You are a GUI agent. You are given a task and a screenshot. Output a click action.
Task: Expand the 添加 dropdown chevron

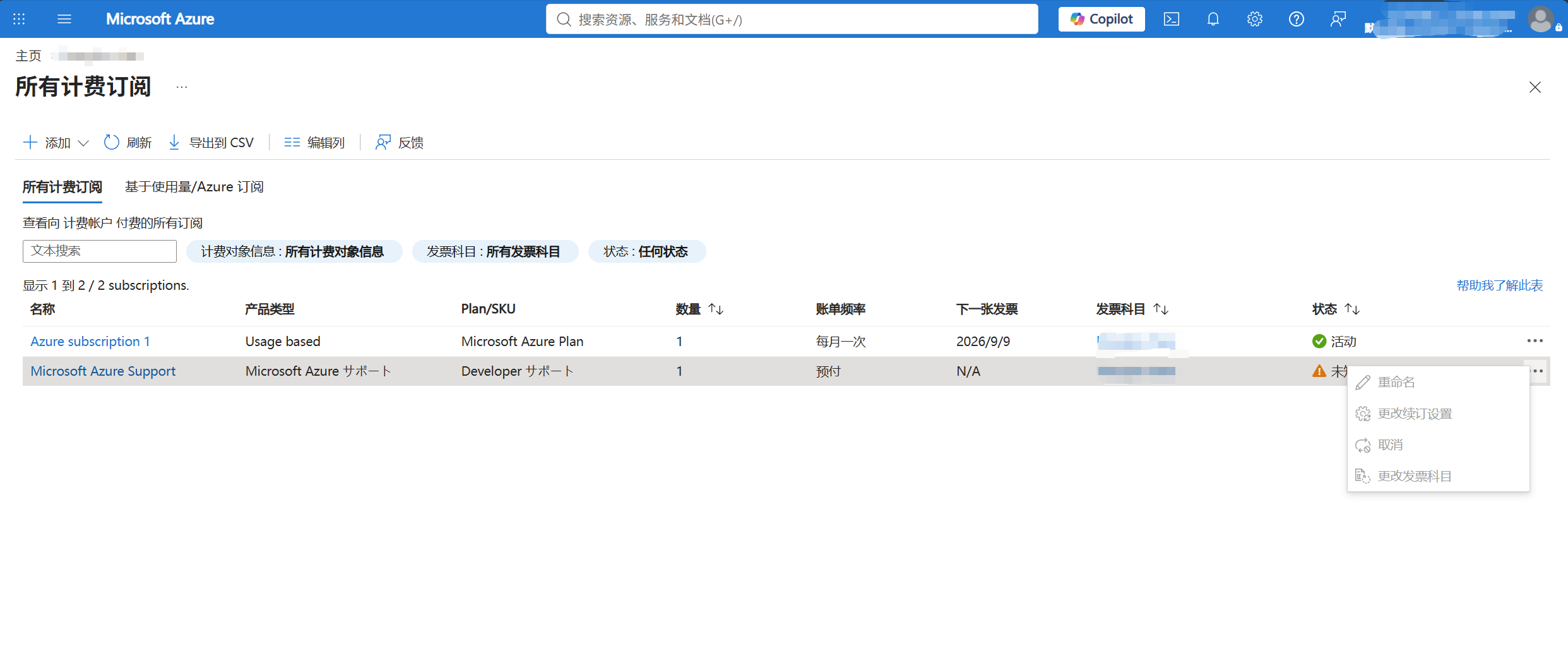tap(83, 143)
